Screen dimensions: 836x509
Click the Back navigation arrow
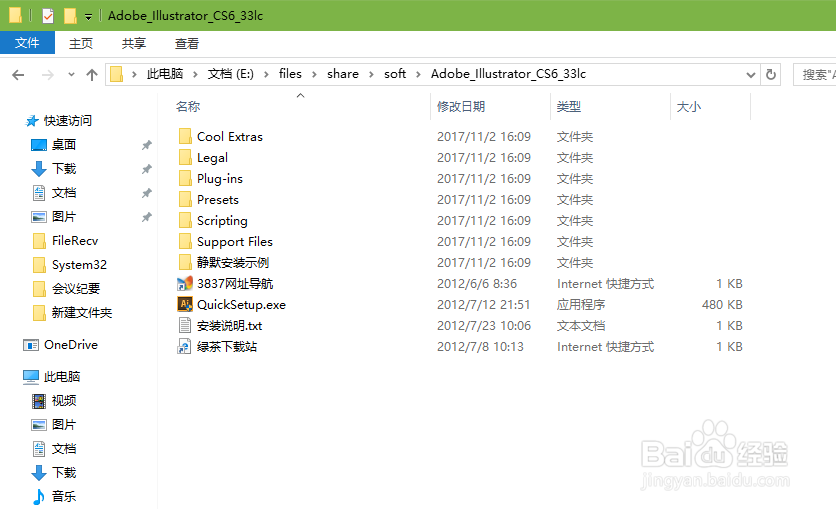point(18,75)
